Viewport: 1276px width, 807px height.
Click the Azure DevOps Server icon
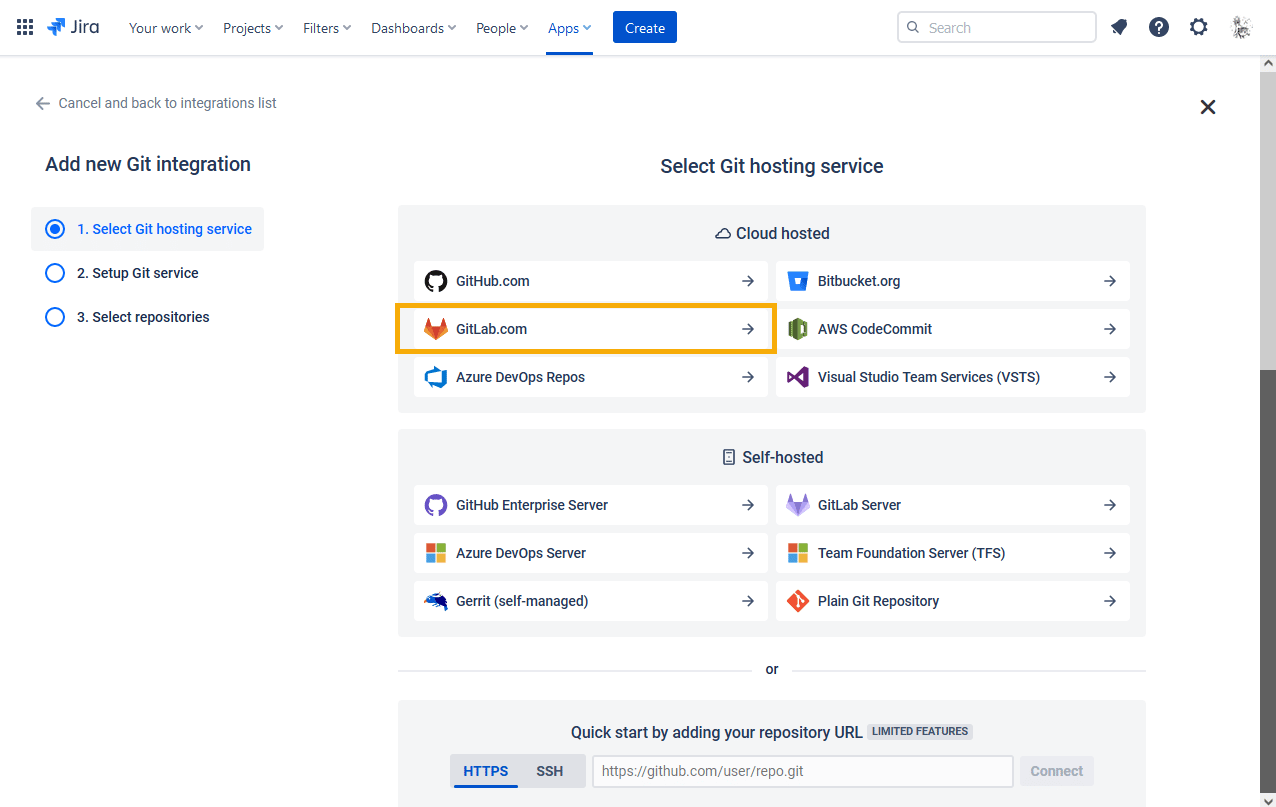pos(435,553)
